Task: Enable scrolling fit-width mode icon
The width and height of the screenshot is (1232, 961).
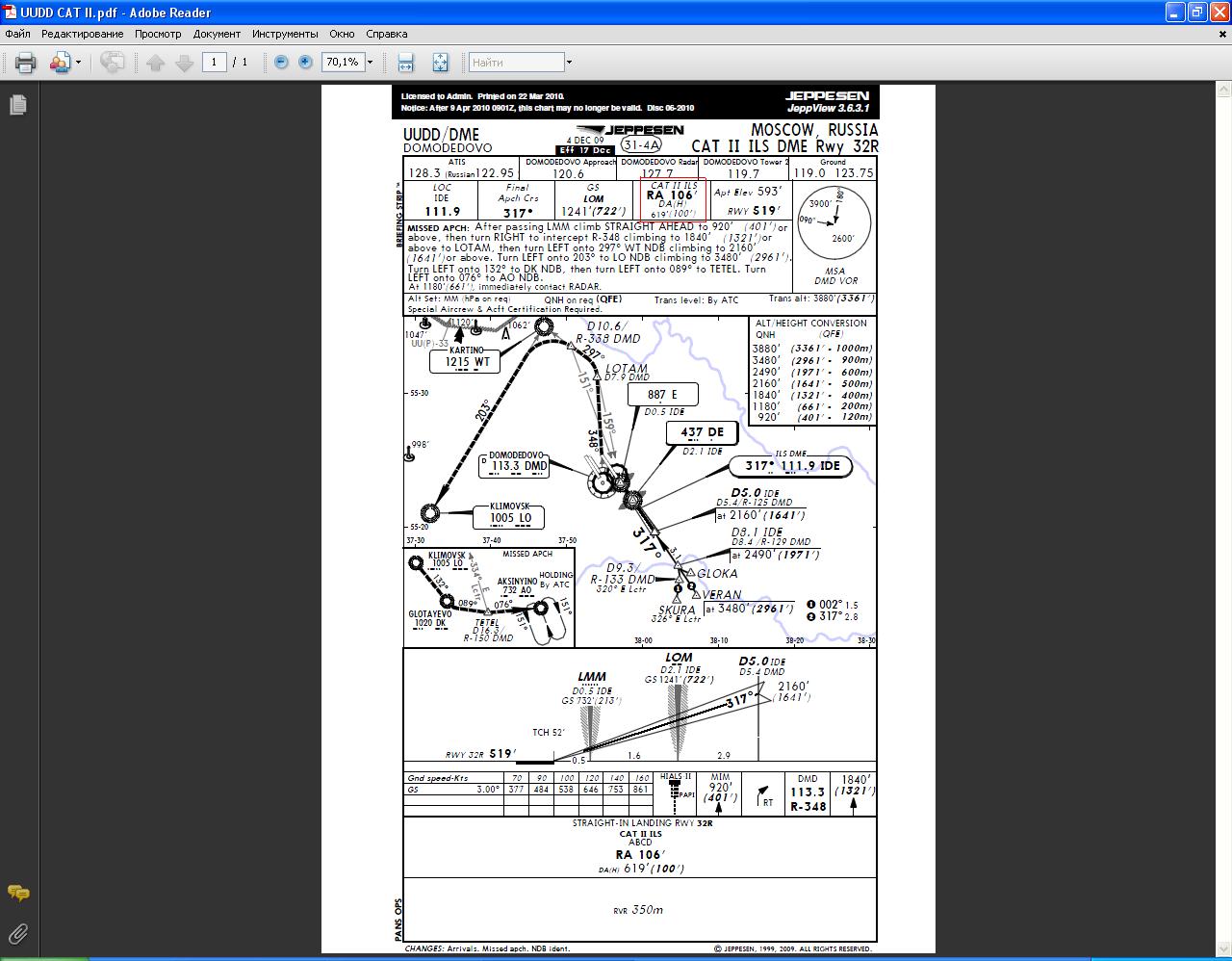Action: click(x=405, y=63)
